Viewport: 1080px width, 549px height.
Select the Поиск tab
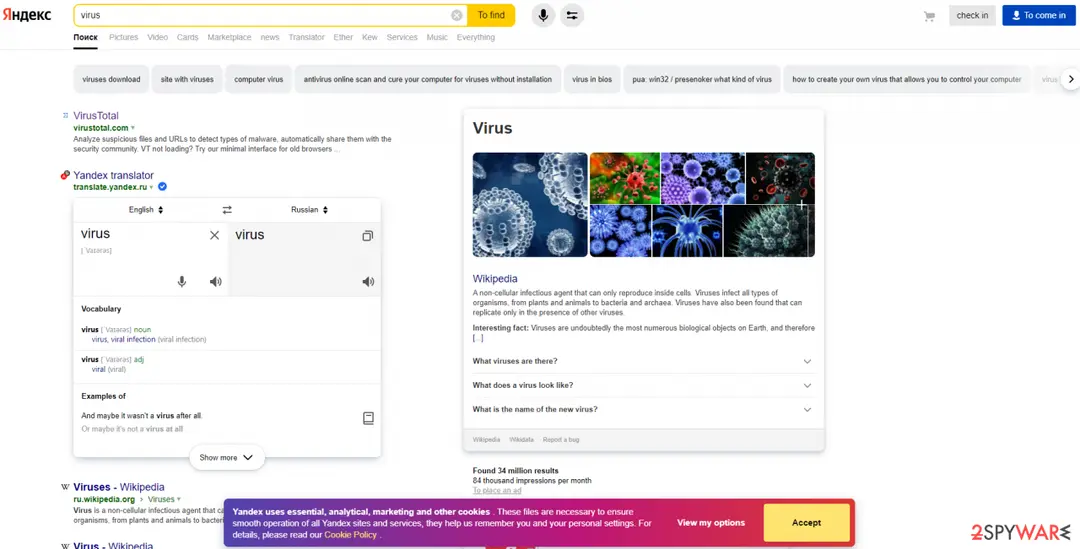click(85, 37)
